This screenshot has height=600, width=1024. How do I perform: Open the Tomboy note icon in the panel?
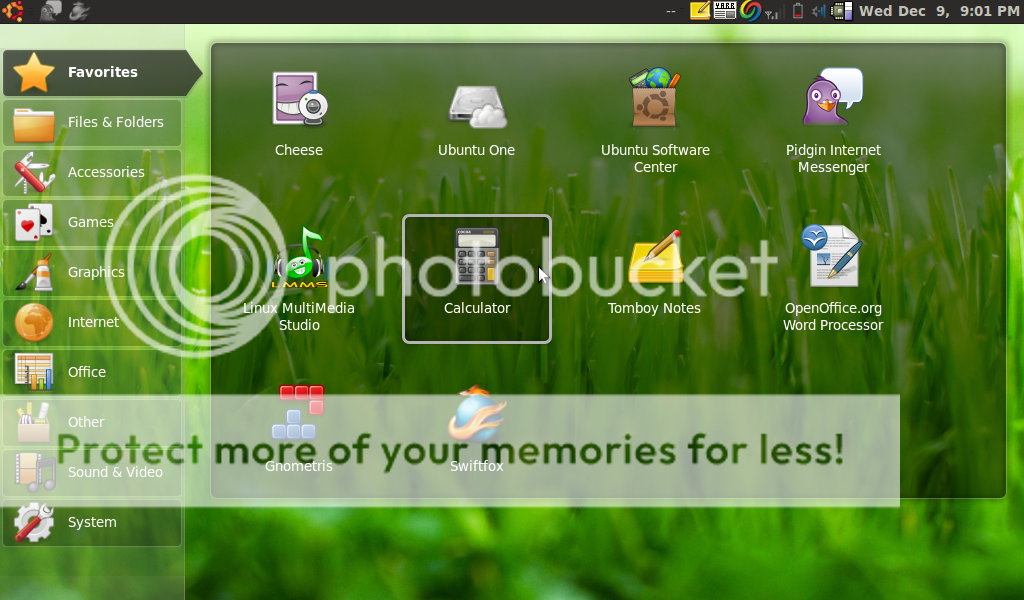click(700, 10)
